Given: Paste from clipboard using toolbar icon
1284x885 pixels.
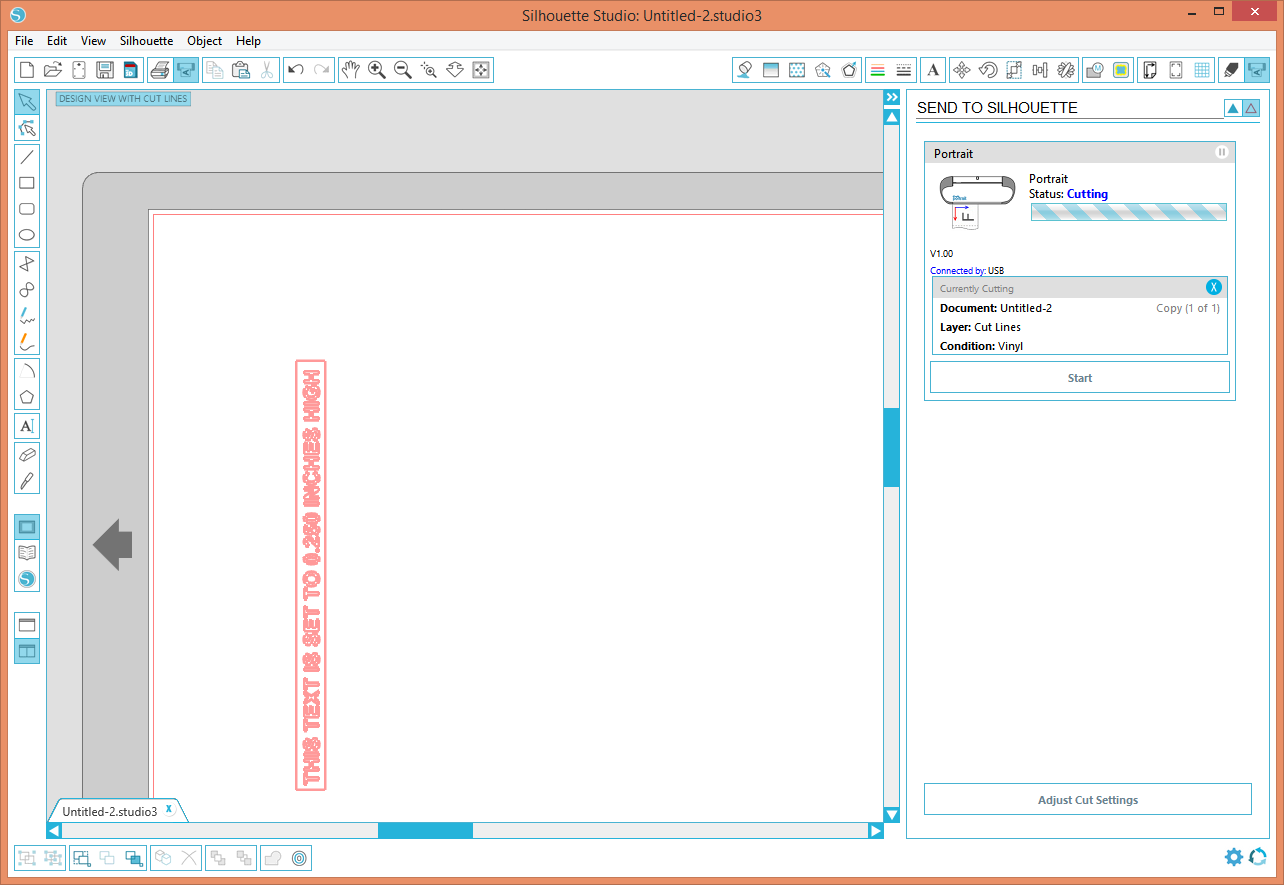Looking at the screenshot, I should (241, 70).
